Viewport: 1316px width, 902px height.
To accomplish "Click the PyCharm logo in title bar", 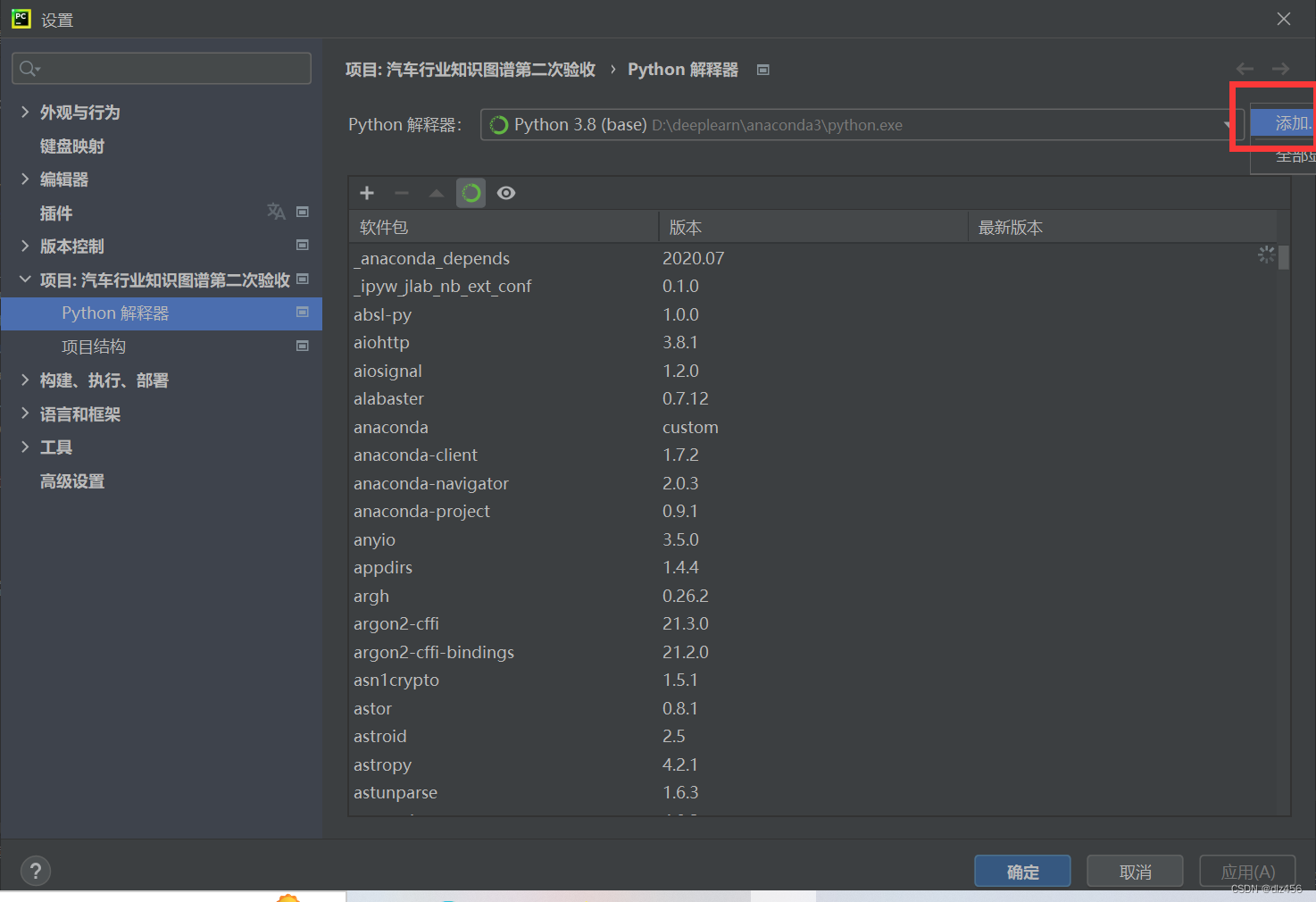I will tap(21, 19).
